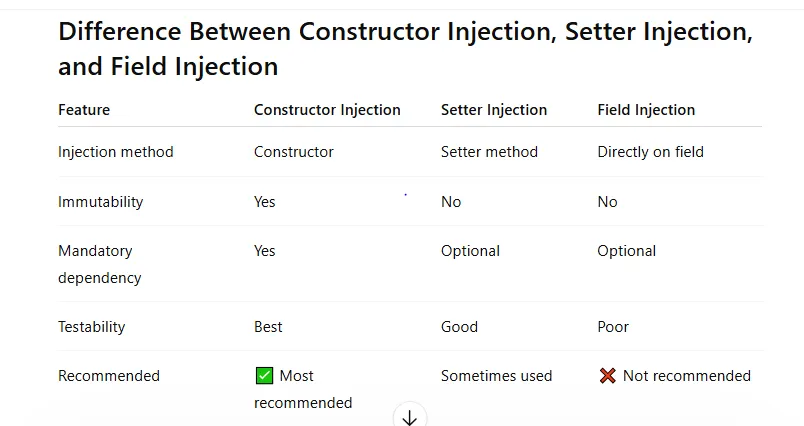Click the green checkmark icon
804x426 pixels.
264,376
